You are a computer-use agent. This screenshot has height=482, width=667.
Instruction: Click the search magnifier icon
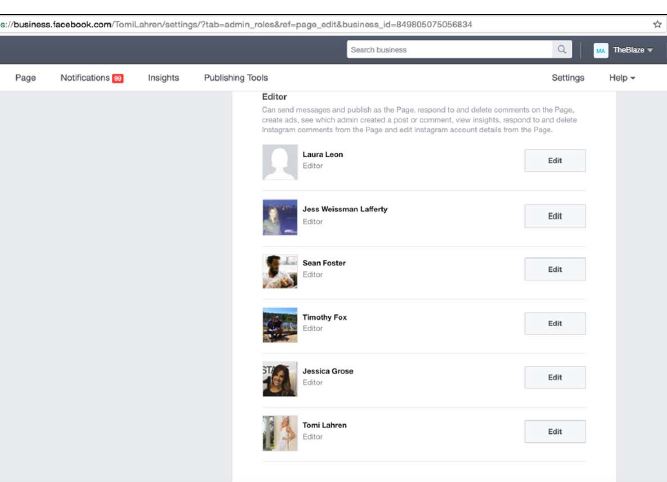(562, 49)
